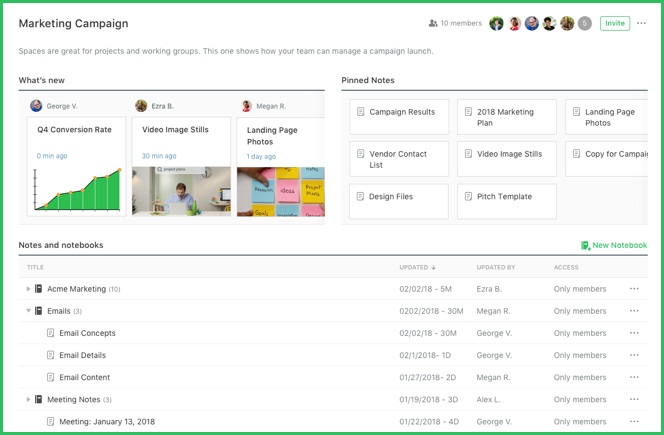The image size is (664, 435).
Task: Open the Video Image Stills photo thumbnail
Action: tap(181, 190)
